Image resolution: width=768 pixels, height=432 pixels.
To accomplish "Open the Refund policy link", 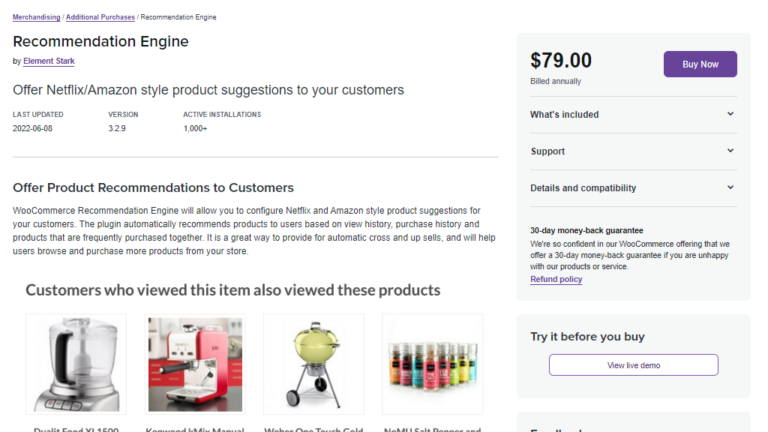I will click(556, 279).
